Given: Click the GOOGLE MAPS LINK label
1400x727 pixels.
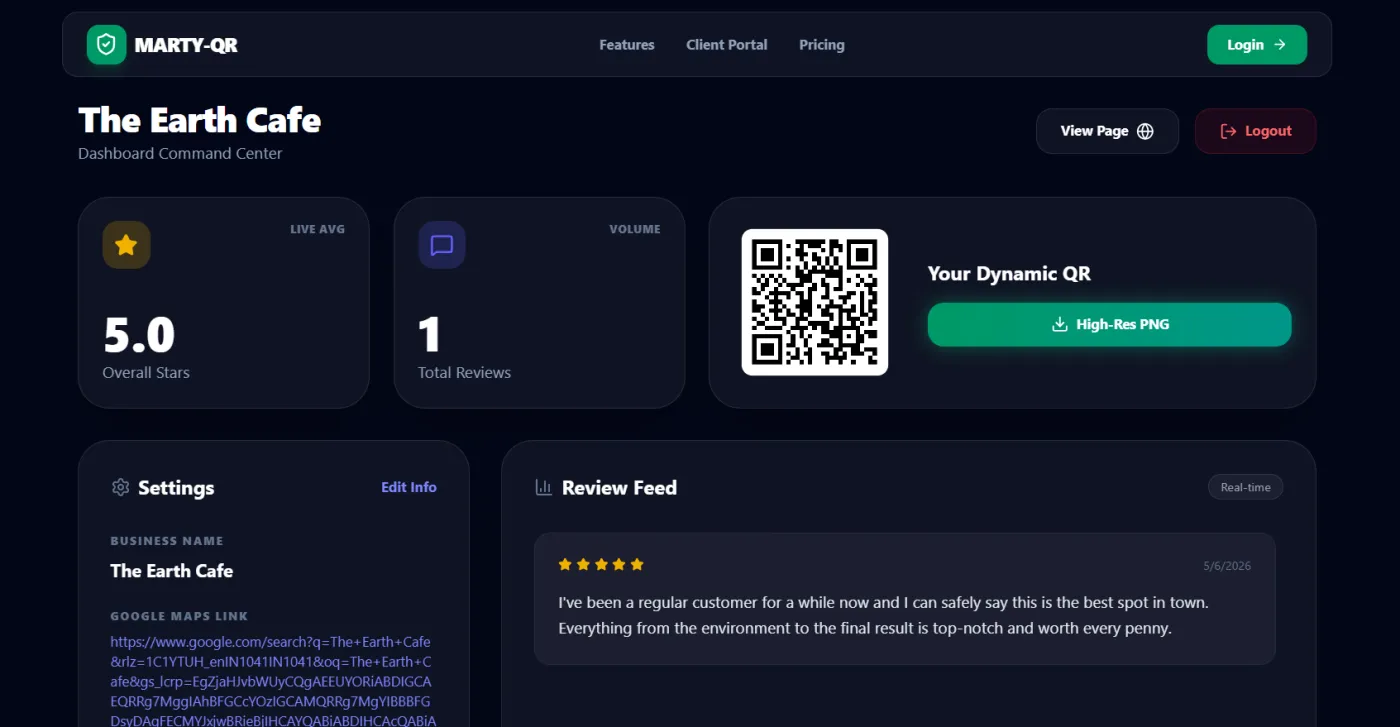Looking at the screenshot, I should [x=179, y=616].
